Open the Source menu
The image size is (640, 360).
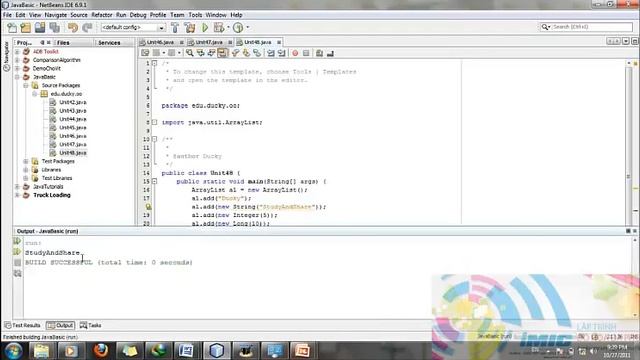point(79,15)
